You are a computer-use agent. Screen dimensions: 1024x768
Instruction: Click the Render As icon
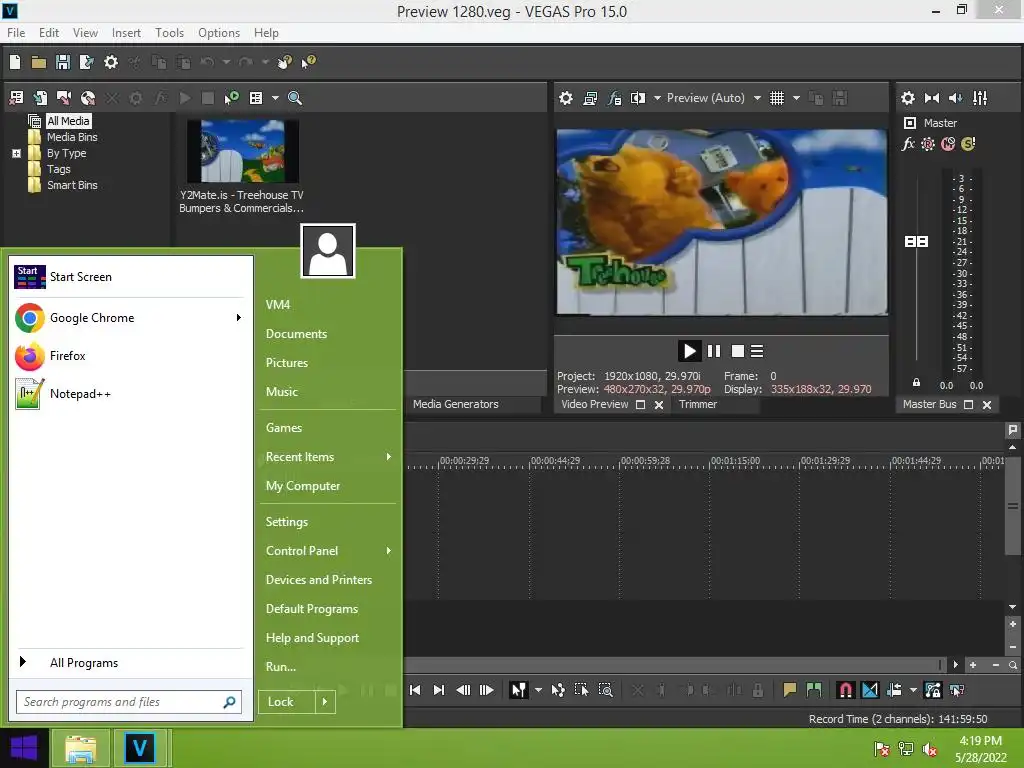click(x=86, y=62)
